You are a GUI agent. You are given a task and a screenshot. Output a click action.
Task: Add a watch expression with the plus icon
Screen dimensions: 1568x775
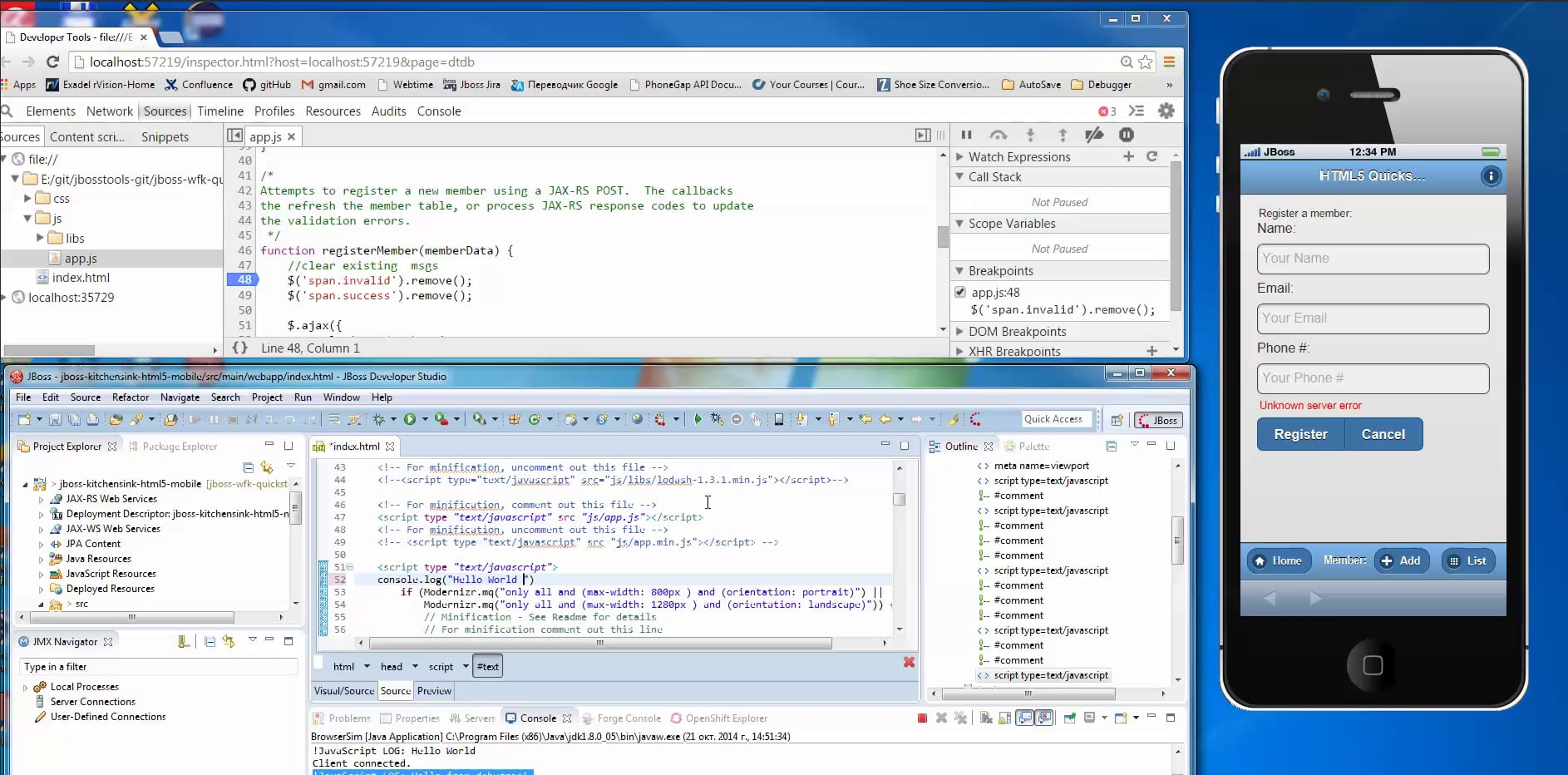[1128, 156]
